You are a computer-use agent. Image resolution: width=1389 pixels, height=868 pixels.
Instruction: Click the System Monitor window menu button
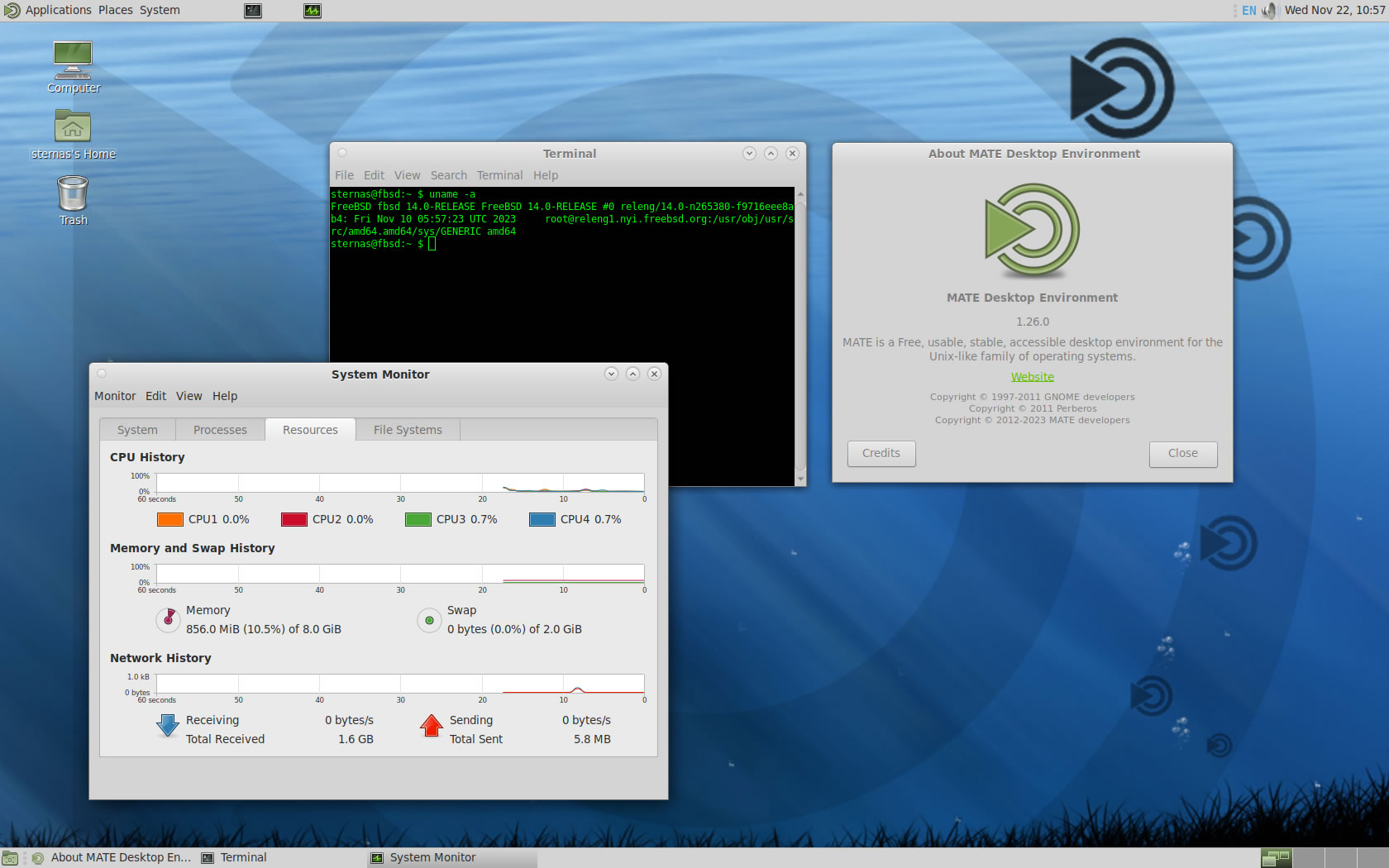[x=102, y=374]
